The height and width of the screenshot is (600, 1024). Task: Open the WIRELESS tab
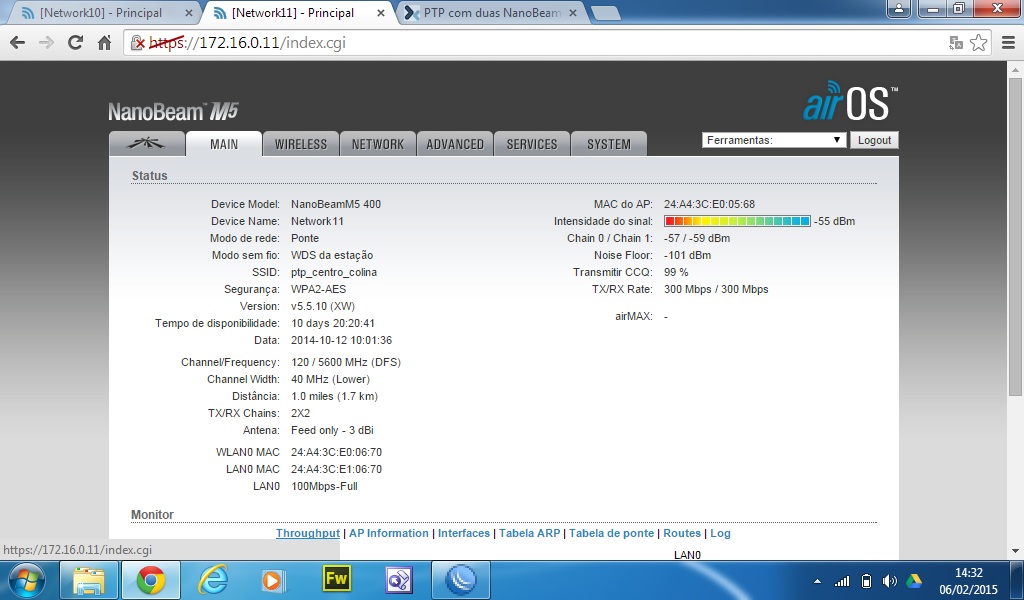pos(300,144)
